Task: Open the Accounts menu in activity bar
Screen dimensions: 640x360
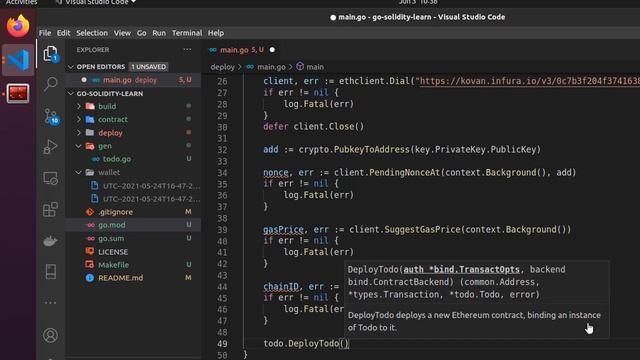Action: [x=50, y=336]
